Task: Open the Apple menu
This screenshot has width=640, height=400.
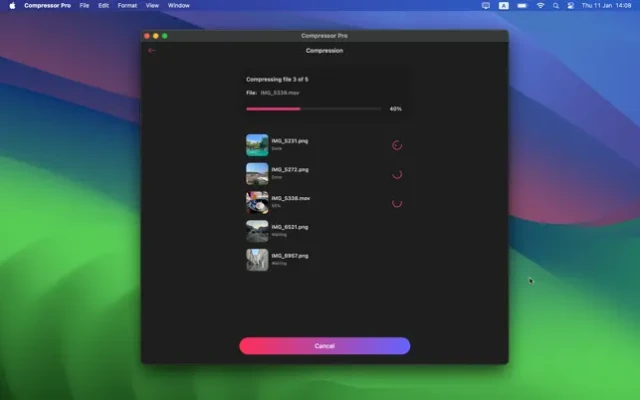Action: (13, 5)
